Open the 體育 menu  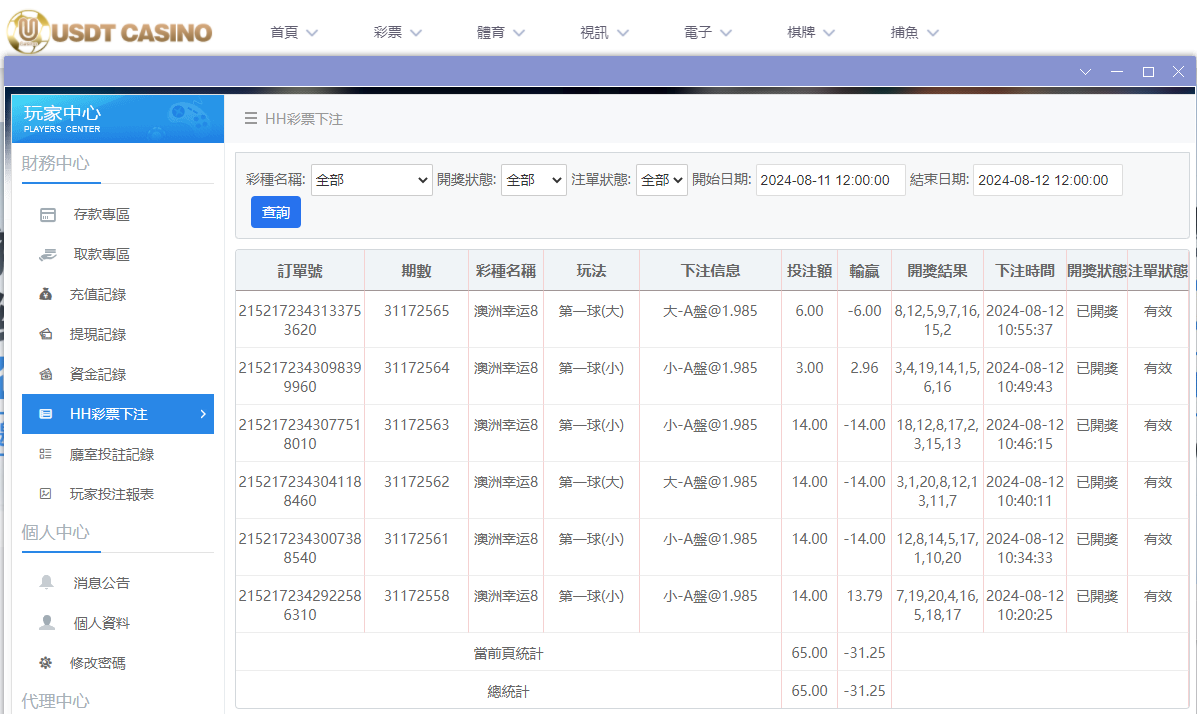(x=492, y=31)
